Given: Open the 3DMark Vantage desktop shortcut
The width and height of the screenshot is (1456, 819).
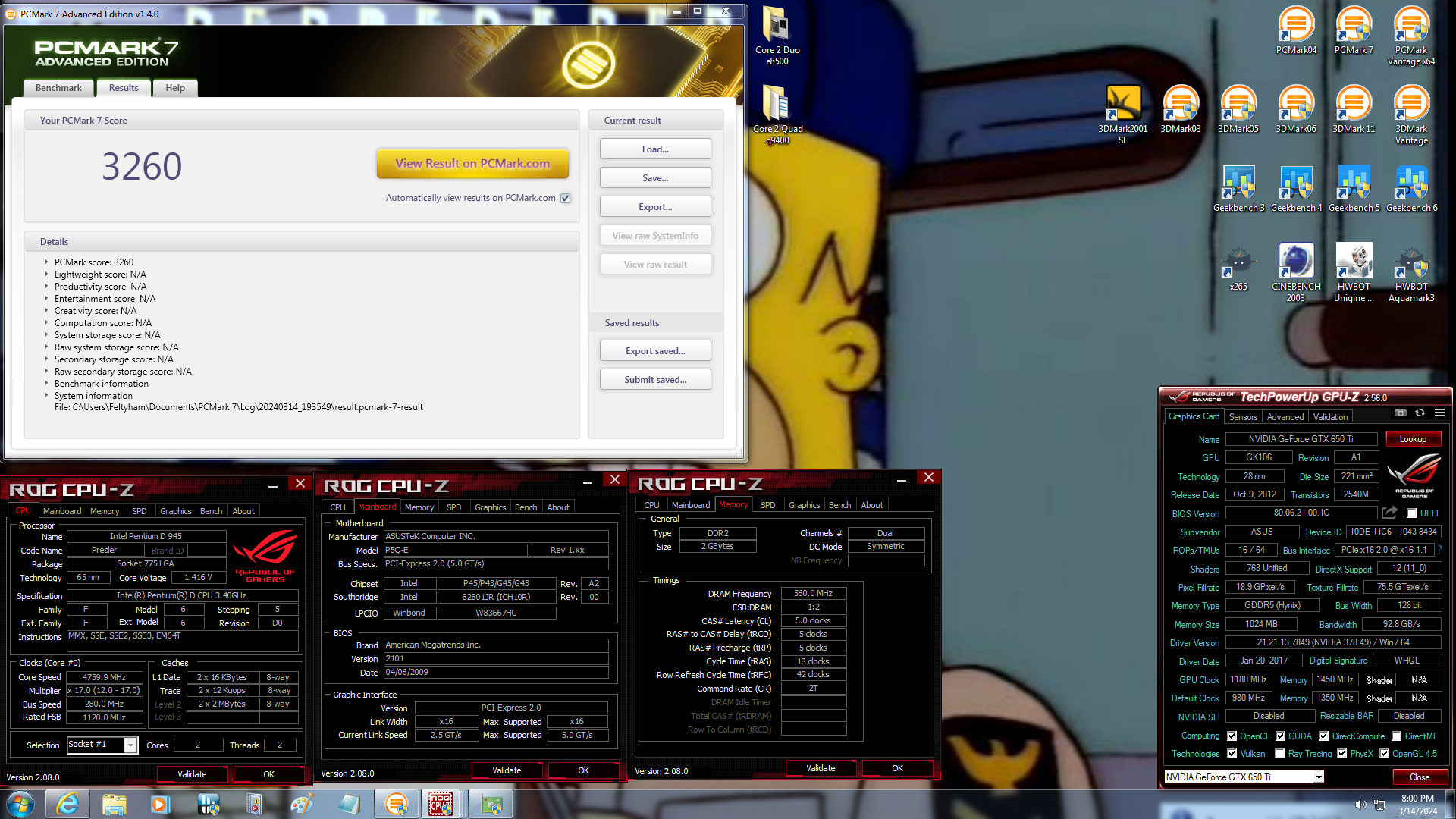Looking at the screenshot, I should pyautogui.click(x=1411, y=115).
